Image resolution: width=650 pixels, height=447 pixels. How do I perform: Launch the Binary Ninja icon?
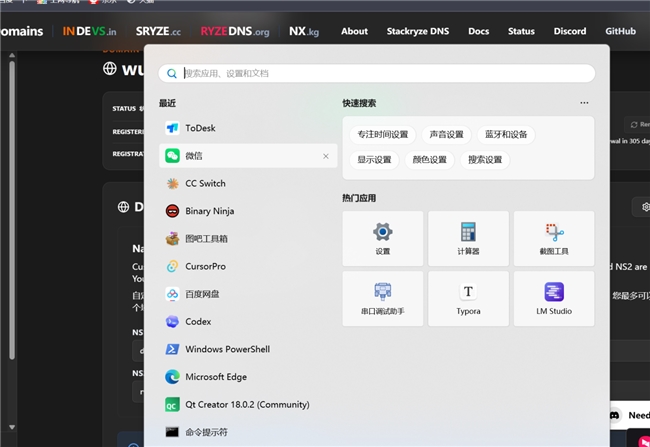pyautogui.click(x=172, y=211)
